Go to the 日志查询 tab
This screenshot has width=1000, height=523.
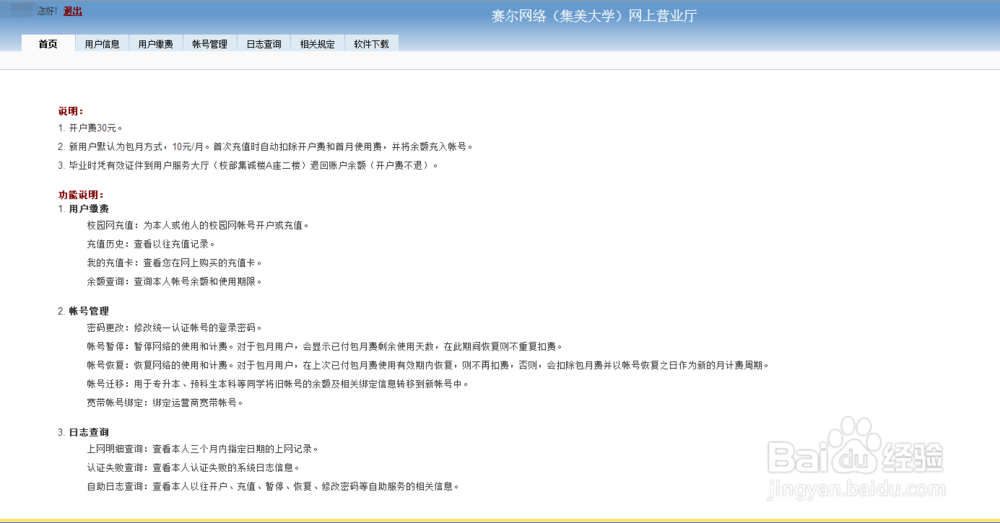[264, 43]
